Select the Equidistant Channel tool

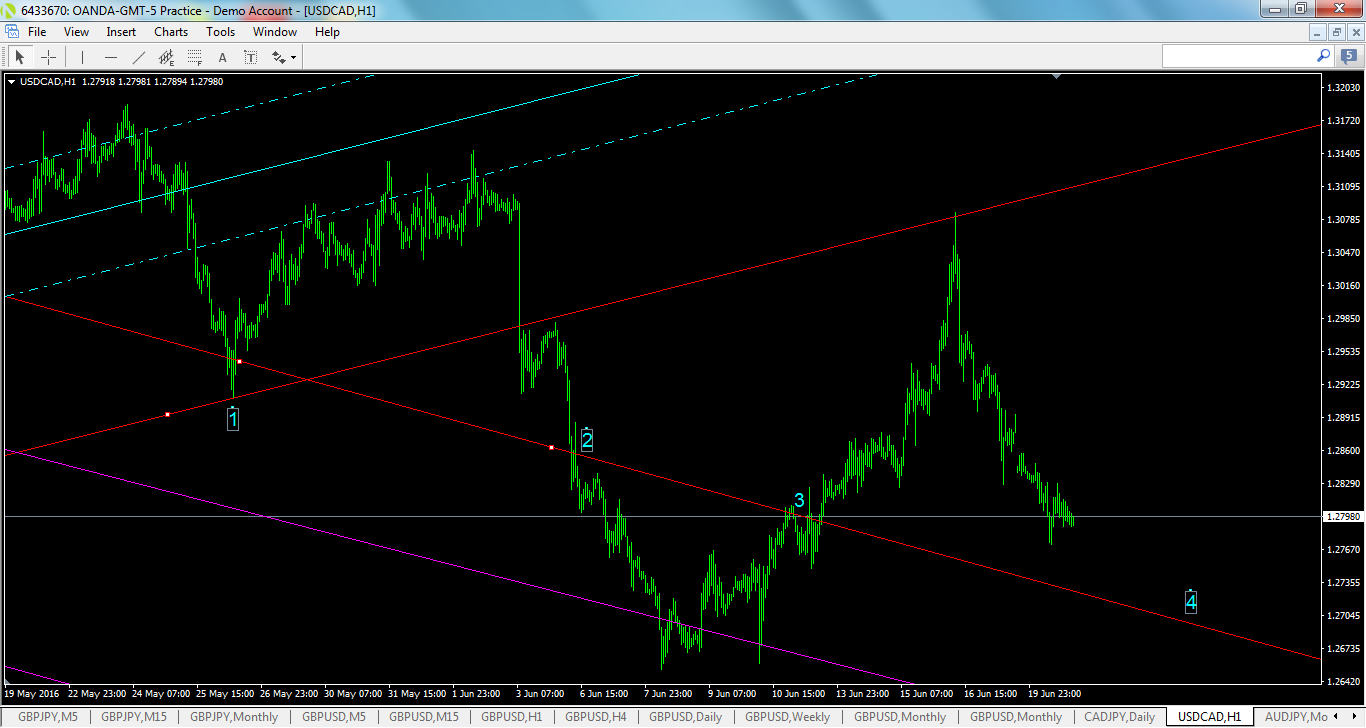166,57
